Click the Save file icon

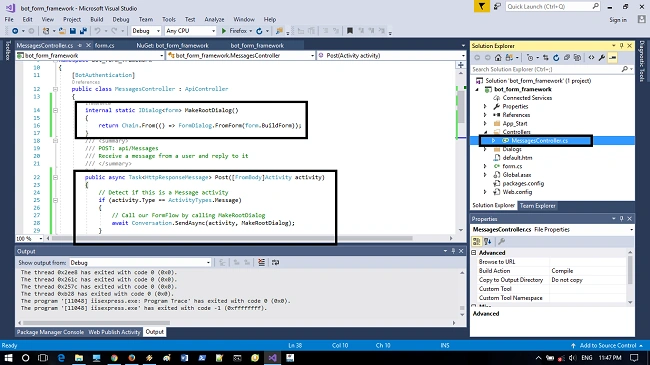point(73,31)
